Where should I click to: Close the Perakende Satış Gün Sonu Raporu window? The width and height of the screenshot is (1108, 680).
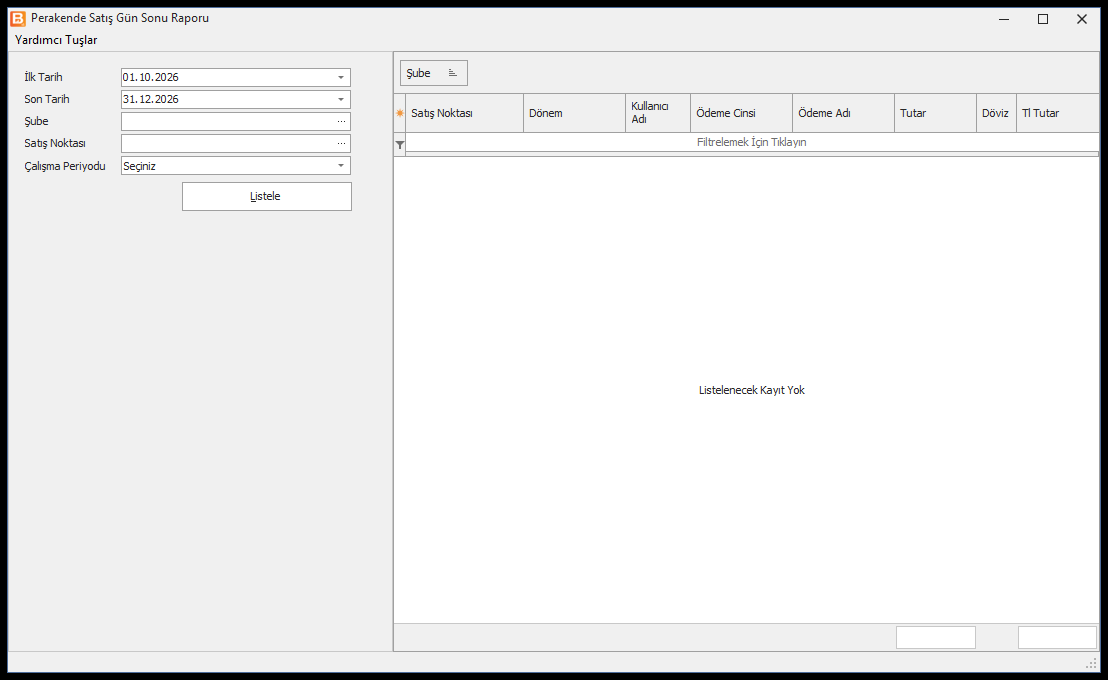pyautogui.click(x=1082, y=19)
